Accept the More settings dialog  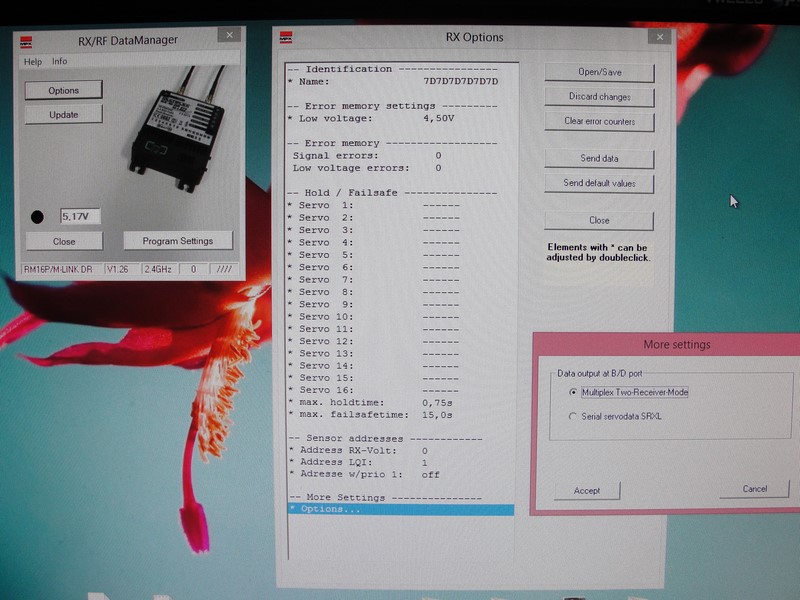[x=587, y=491]
